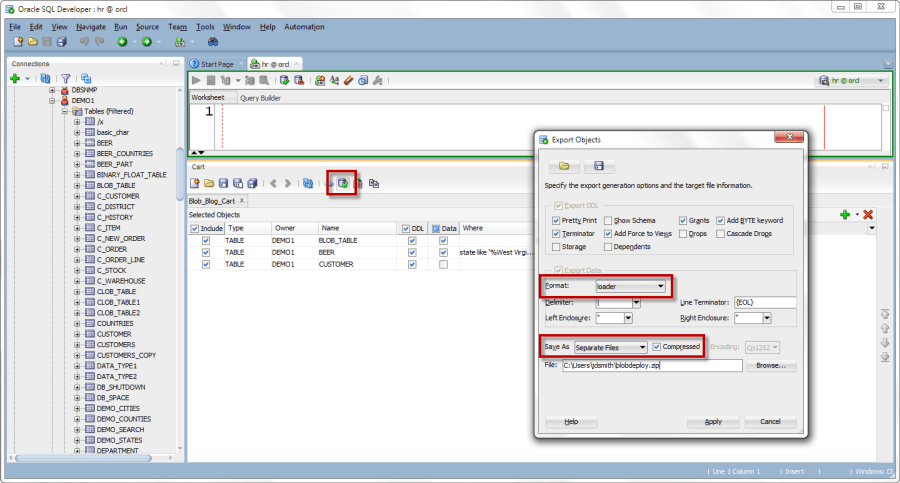Click the SQL History clock icon
This screenshot has height=483, width=900.
tap(363, 80)
